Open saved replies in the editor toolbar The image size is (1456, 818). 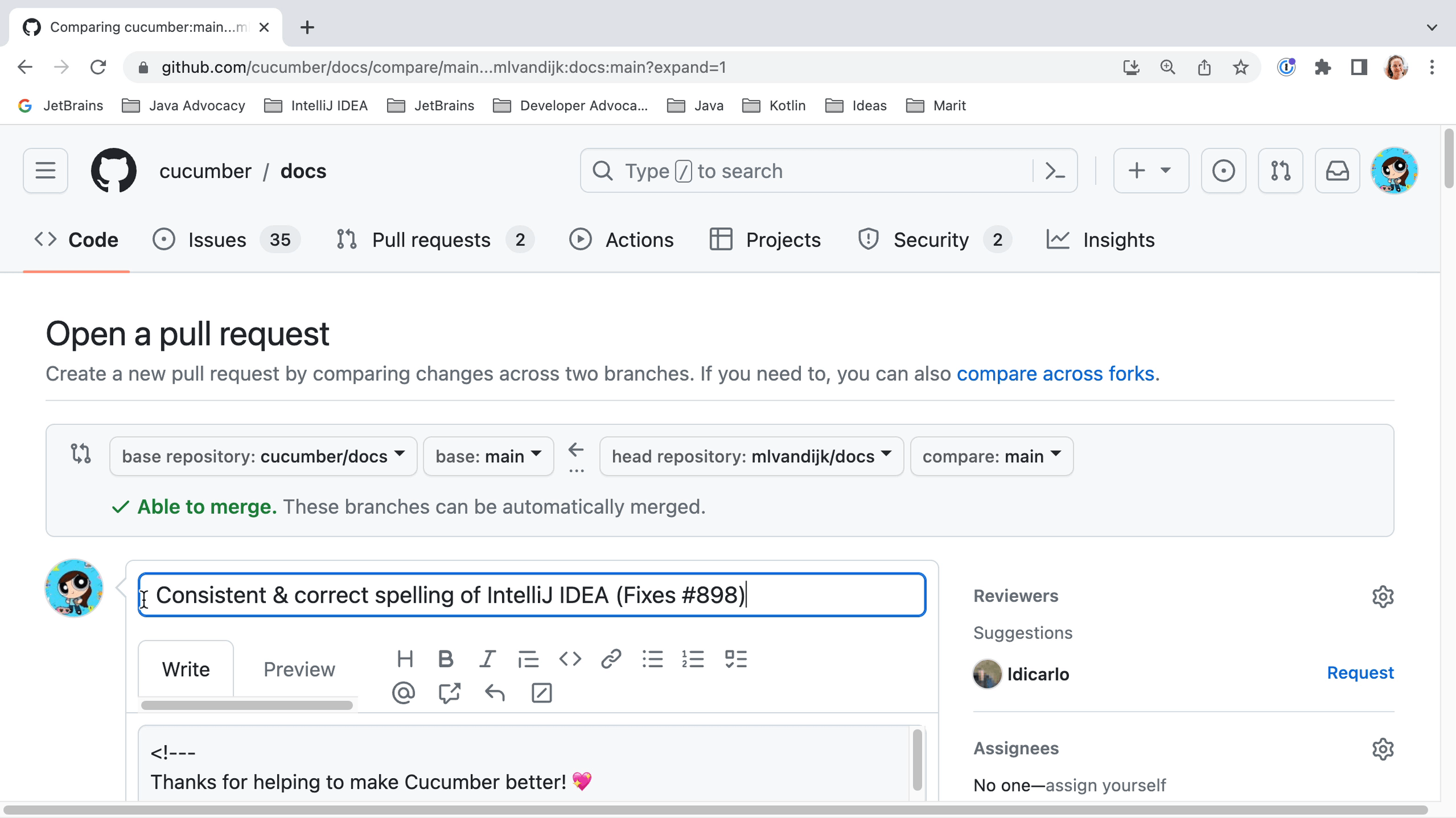[495, 693]
